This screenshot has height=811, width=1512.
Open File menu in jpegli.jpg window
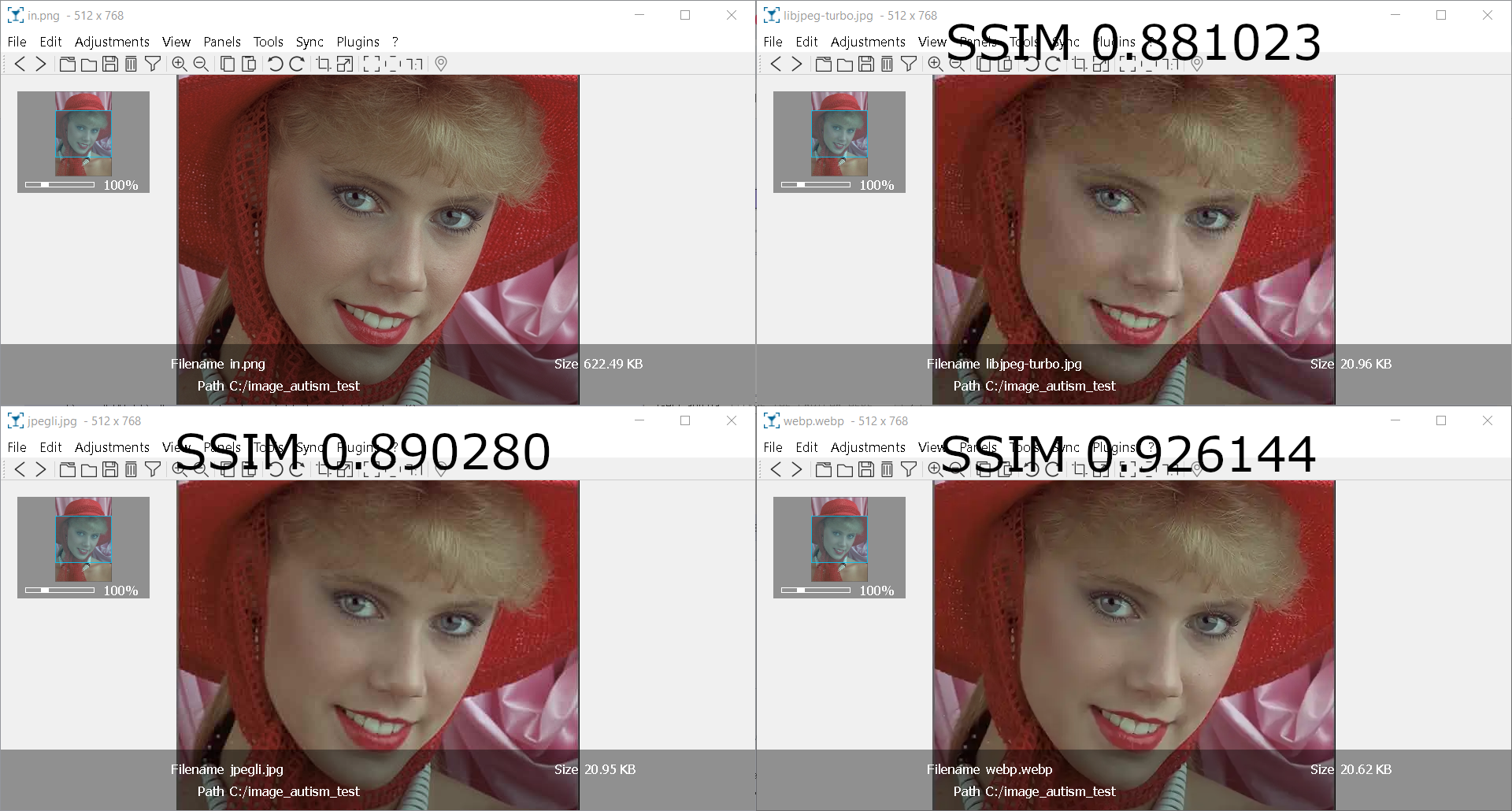pos(17,447)
